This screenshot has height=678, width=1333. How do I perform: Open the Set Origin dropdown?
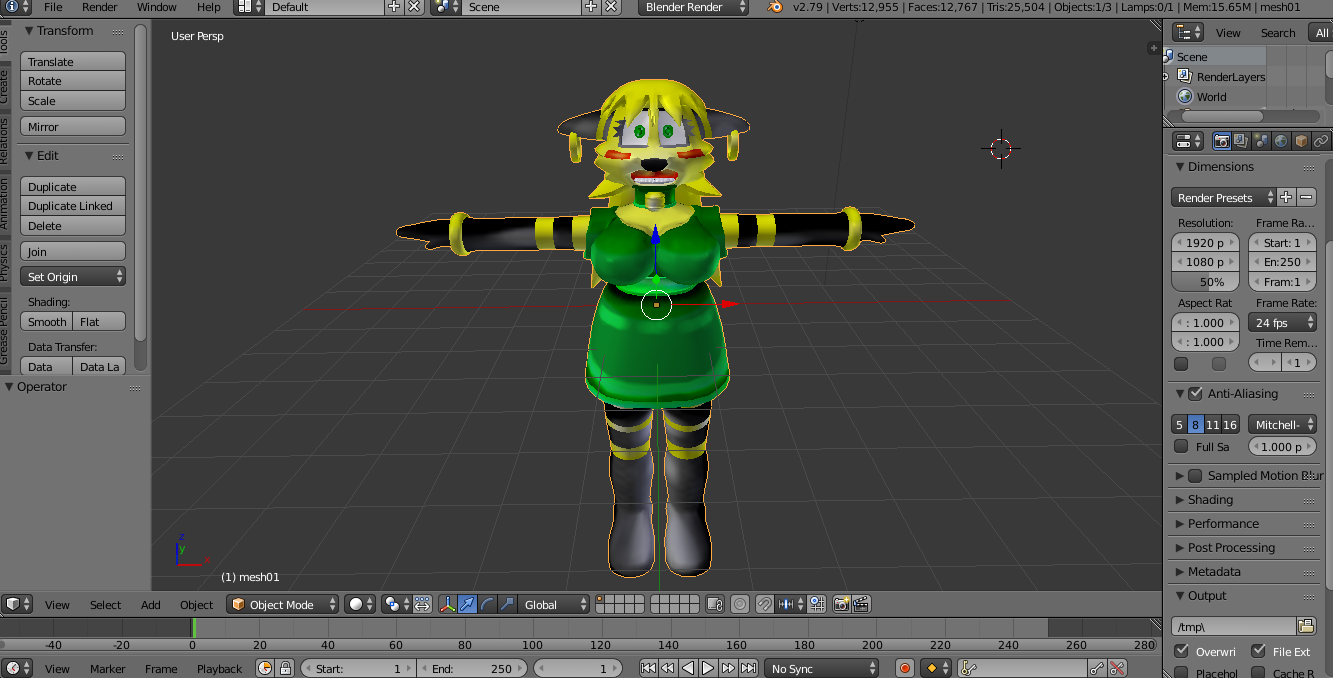[x=73, y=277]
